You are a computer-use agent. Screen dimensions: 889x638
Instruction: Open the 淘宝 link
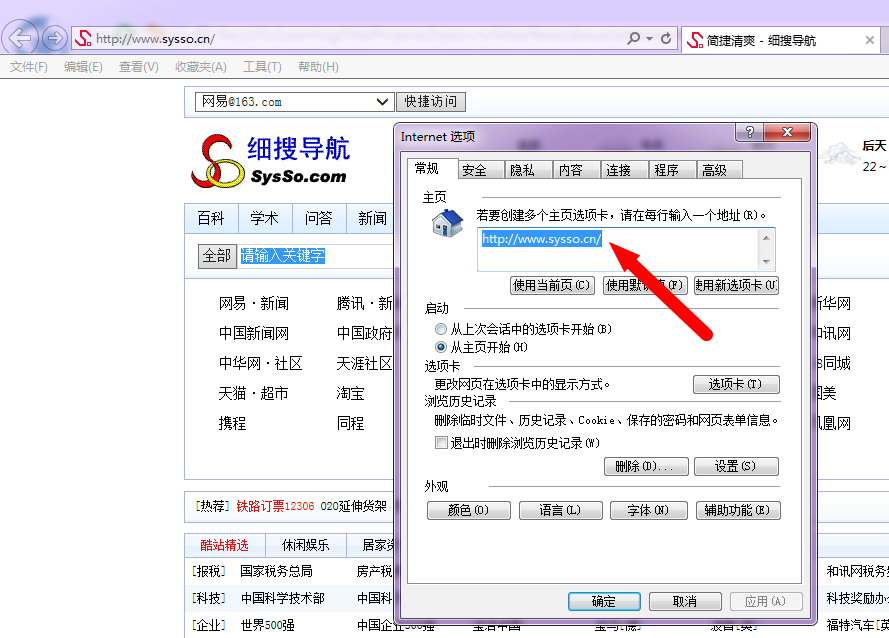click(350, 394)
